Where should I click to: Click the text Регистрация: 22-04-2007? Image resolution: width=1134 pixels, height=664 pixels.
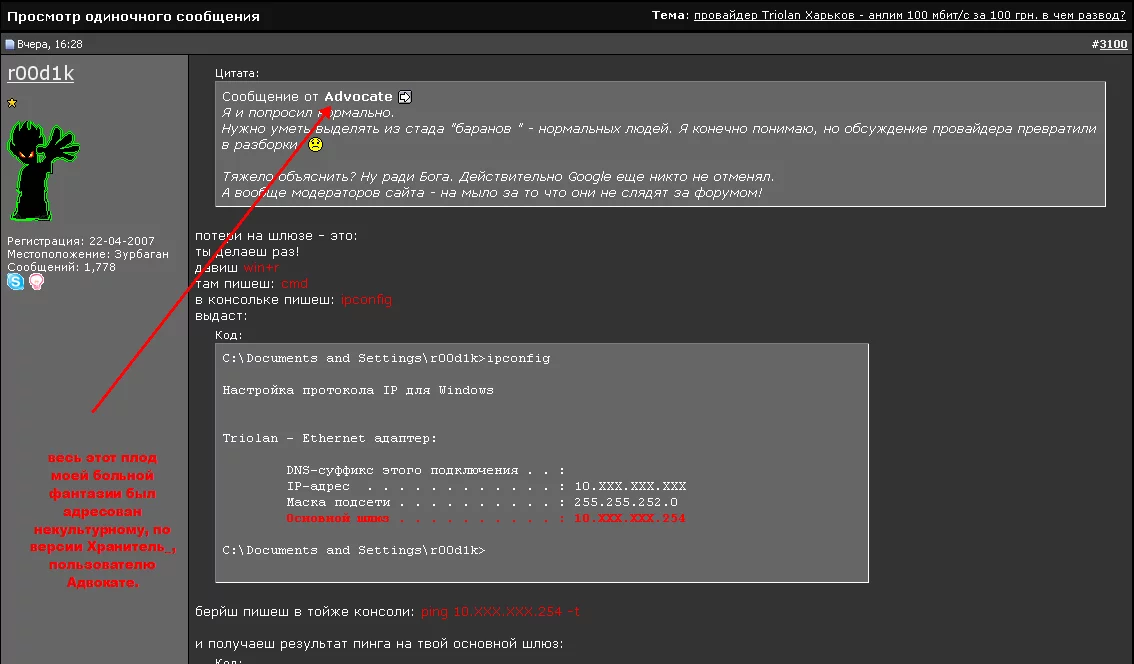pos(81,241)
